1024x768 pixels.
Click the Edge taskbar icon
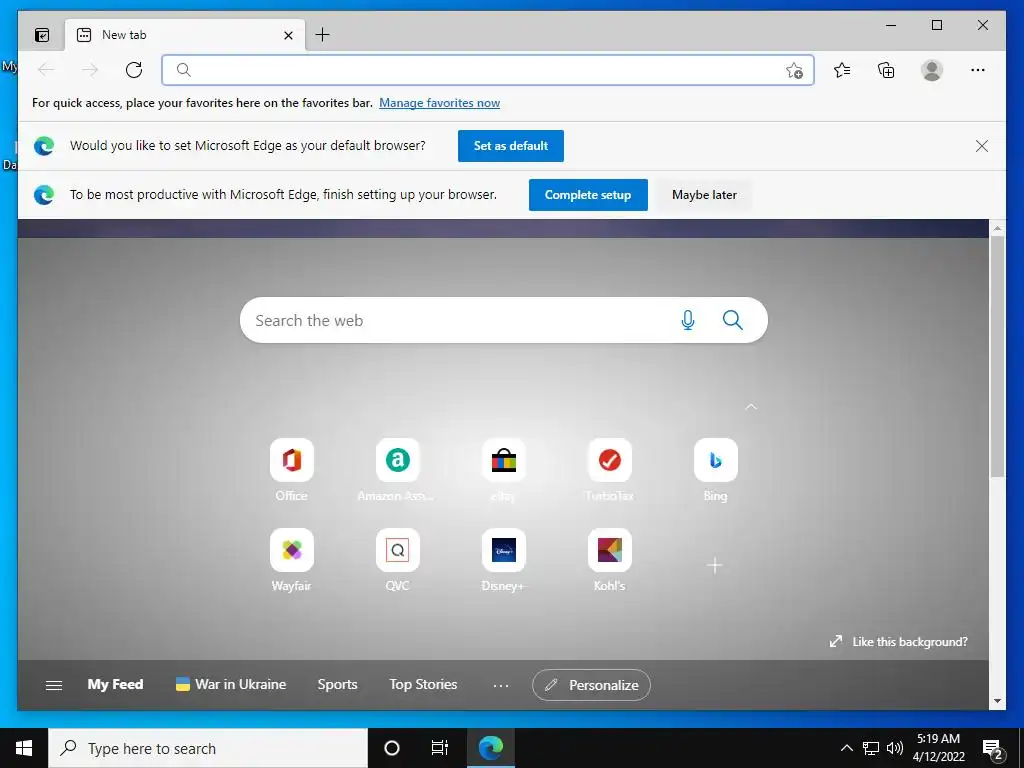pos(490,748)
